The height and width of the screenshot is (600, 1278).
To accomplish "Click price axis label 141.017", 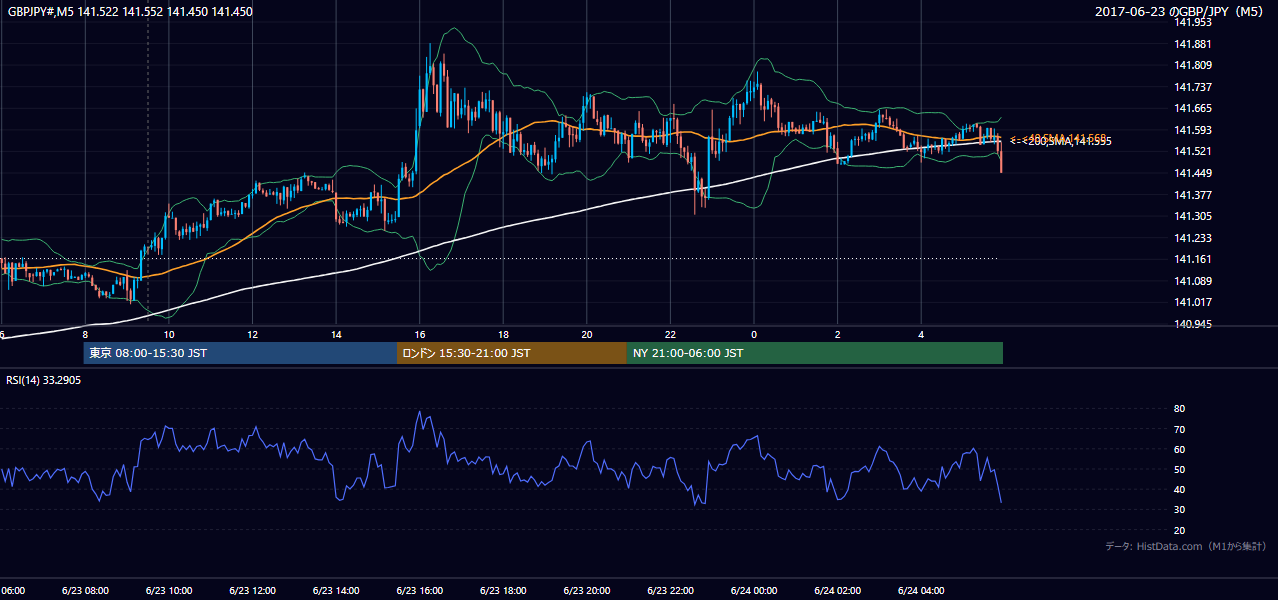I will [x=1193, y=302].
